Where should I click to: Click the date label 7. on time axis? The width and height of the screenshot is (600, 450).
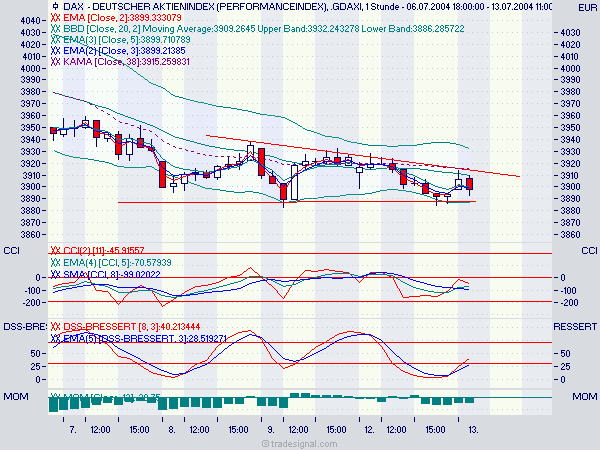click(x=73, y=430)
